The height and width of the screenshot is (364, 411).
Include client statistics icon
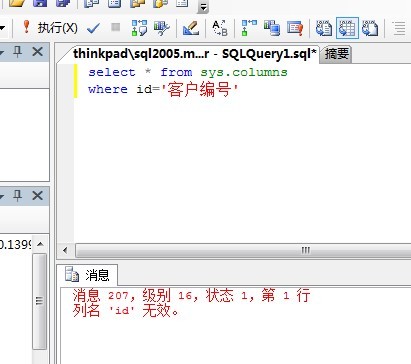(272, 28)
